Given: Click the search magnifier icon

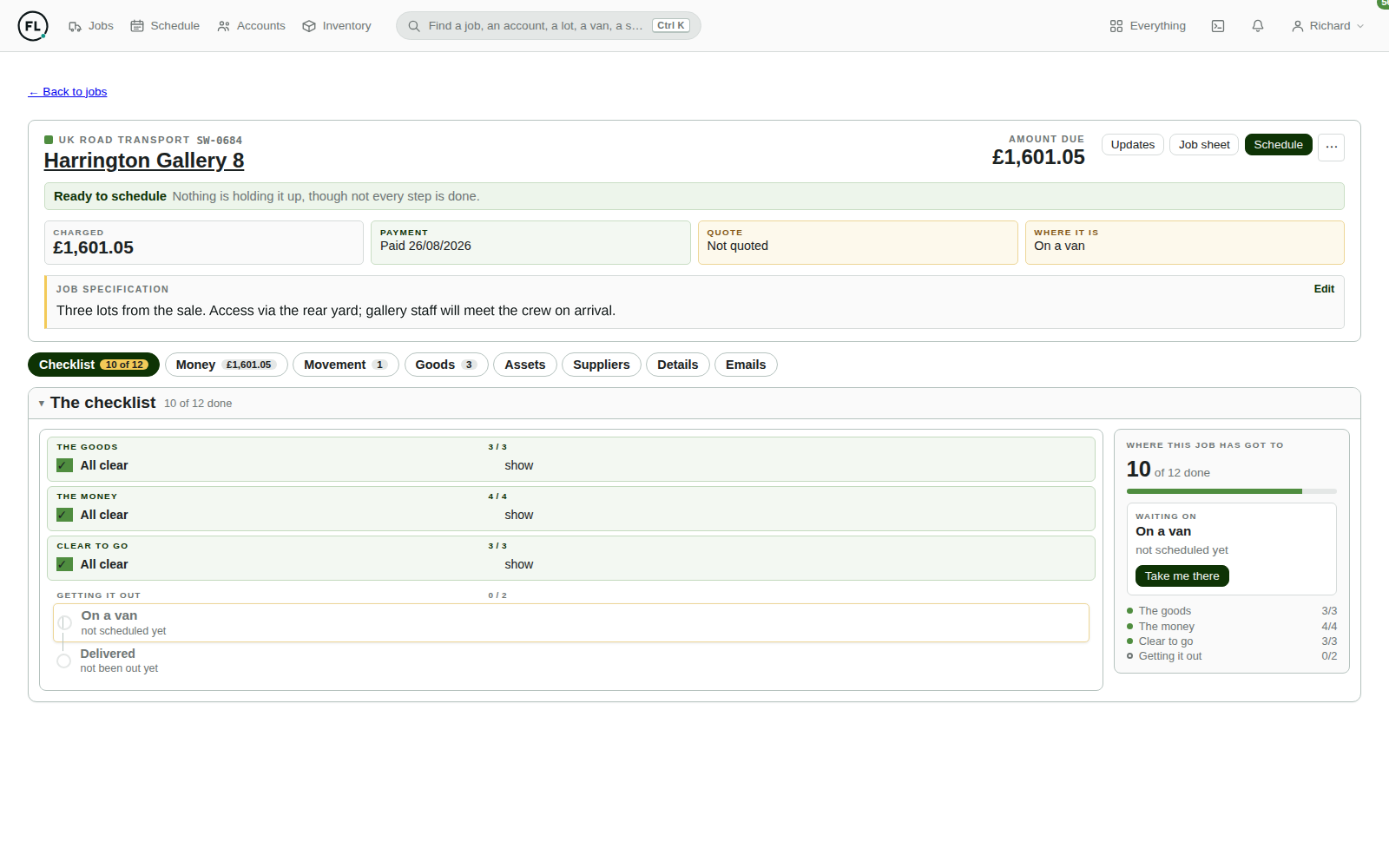Looking at the screenshot, I should pyautogui.click(x=414, y=26).
